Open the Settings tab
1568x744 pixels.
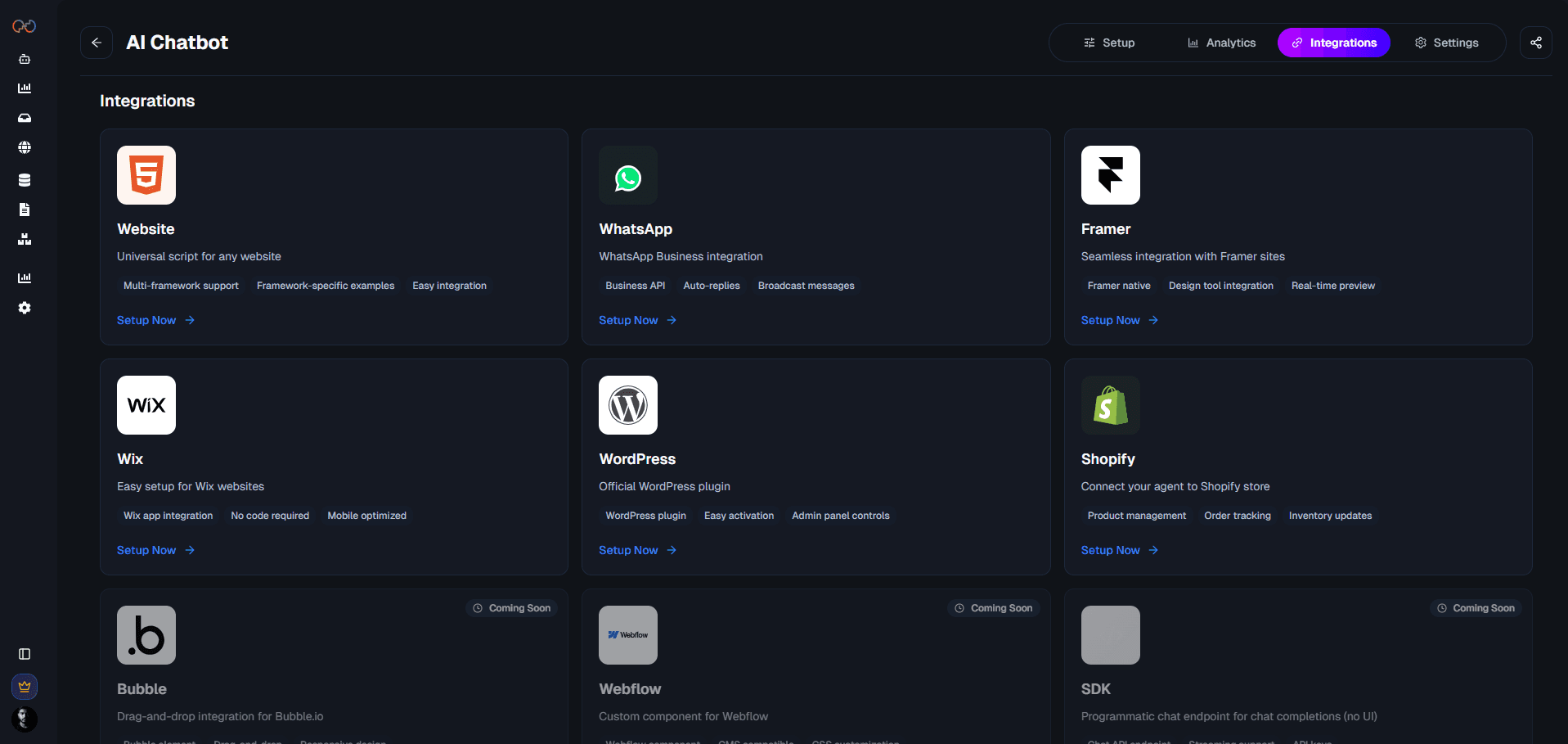(x=1446, y=43)
